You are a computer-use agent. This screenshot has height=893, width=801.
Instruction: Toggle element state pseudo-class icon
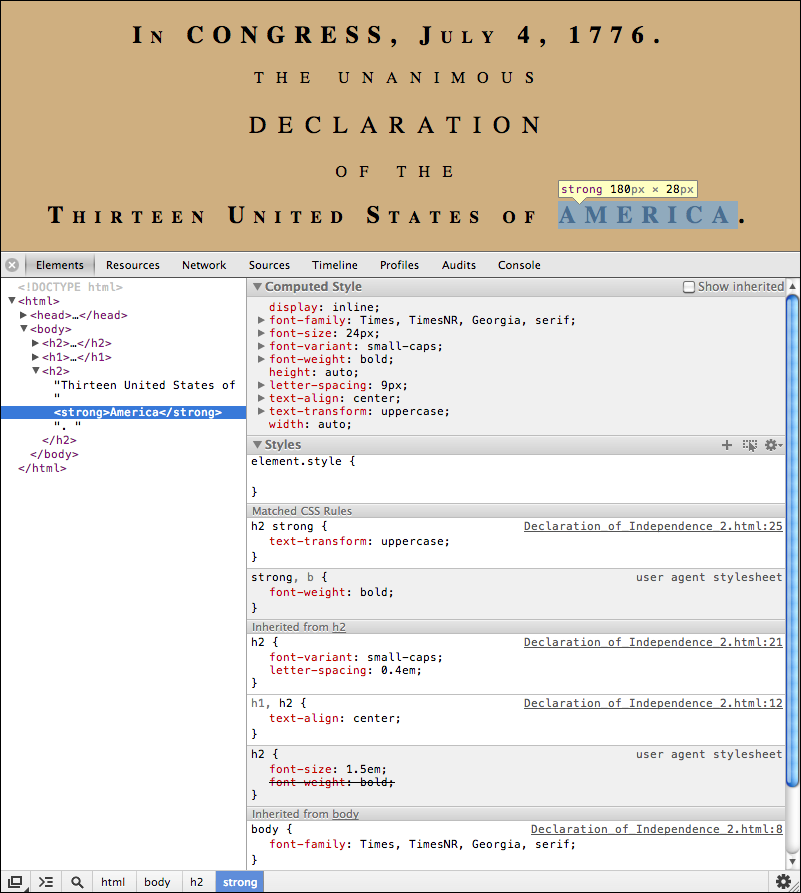pos(750,445)
